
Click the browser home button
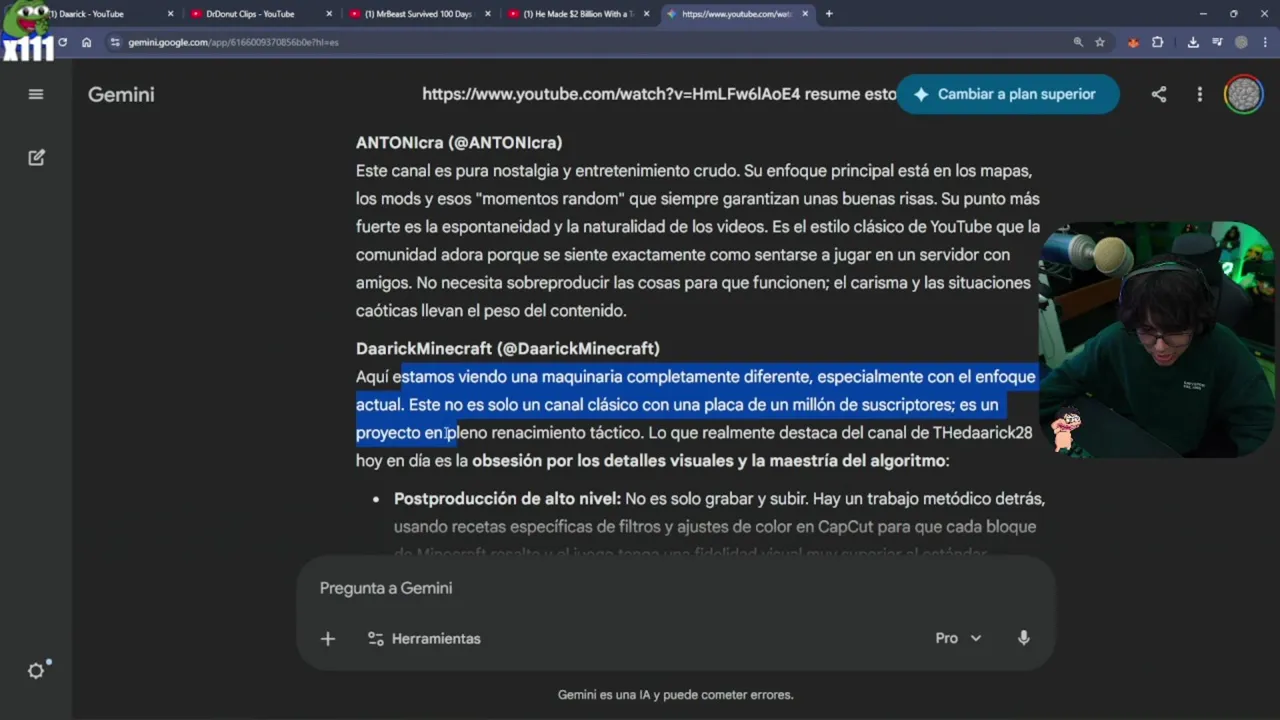tap(87, 42)
